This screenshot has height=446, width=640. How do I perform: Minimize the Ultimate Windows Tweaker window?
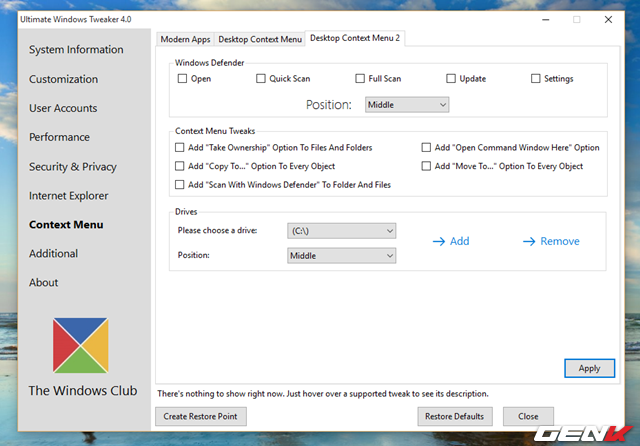click(545, 20)
